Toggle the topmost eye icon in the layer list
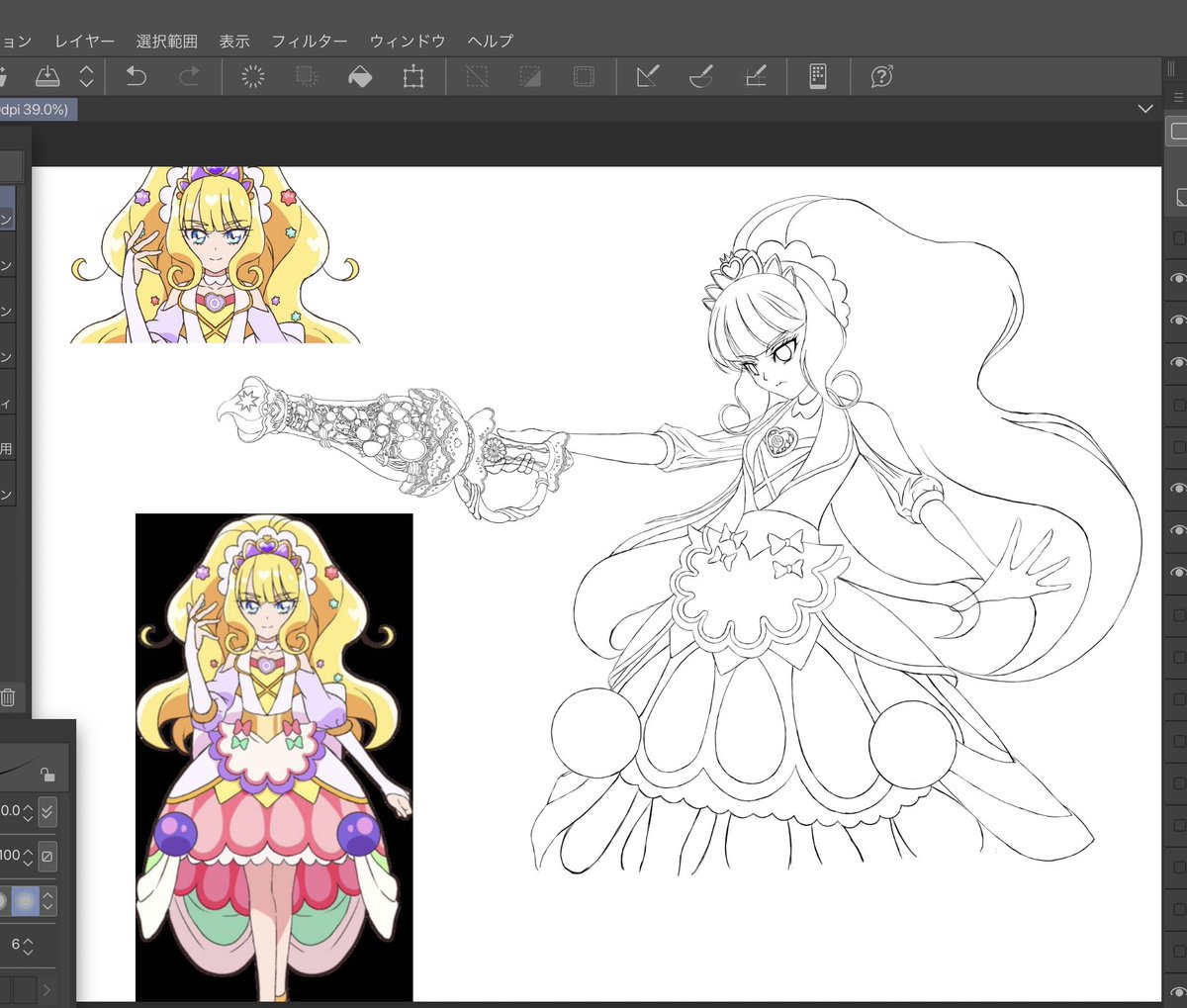The image size is (1187, 1008). (x=1178, y=278)
